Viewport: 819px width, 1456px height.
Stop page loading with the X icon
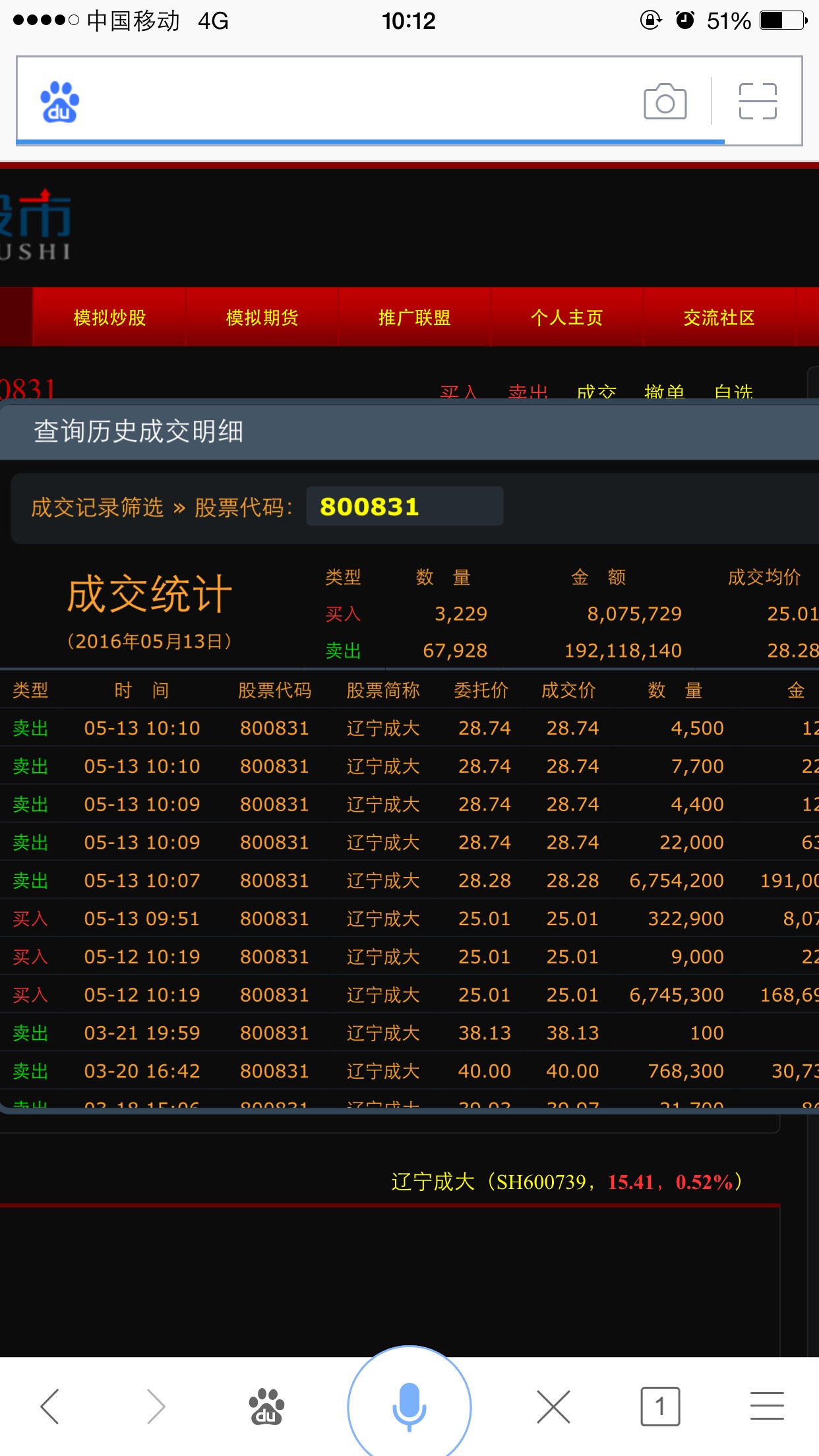tap(553, 1406)
